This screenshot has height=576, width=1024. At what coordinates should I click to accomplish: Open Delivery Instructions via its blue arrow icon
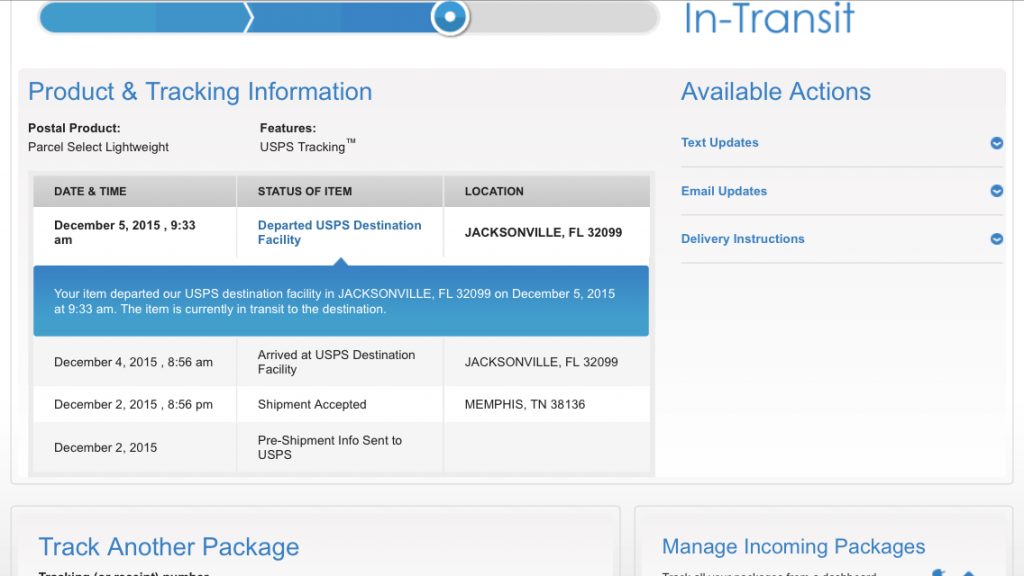click(996, 239)
